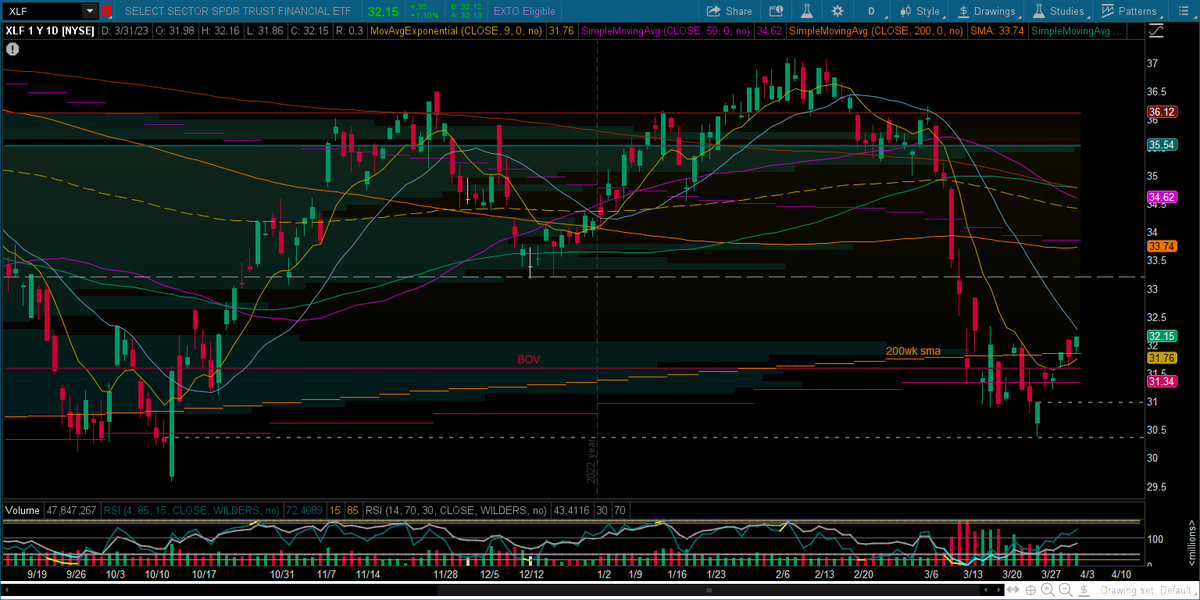This screenshot has height=600, width=1200.
Task: Toggle the price axis scale icon
Action: point(1155,31)
